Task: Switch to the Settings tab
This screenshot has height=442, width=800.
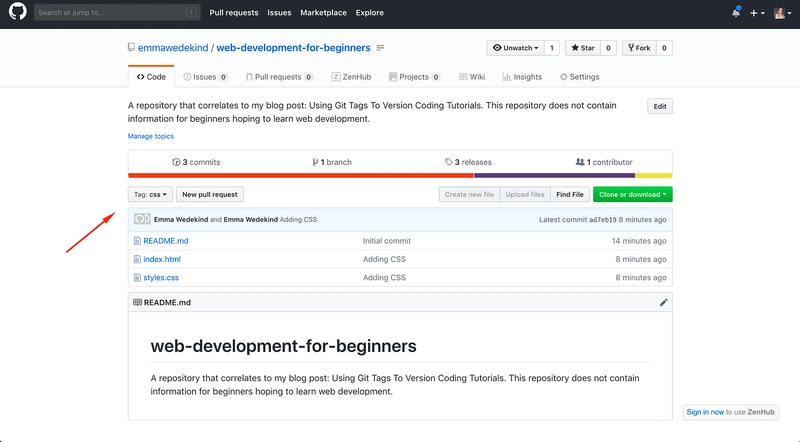Action: 579,77
